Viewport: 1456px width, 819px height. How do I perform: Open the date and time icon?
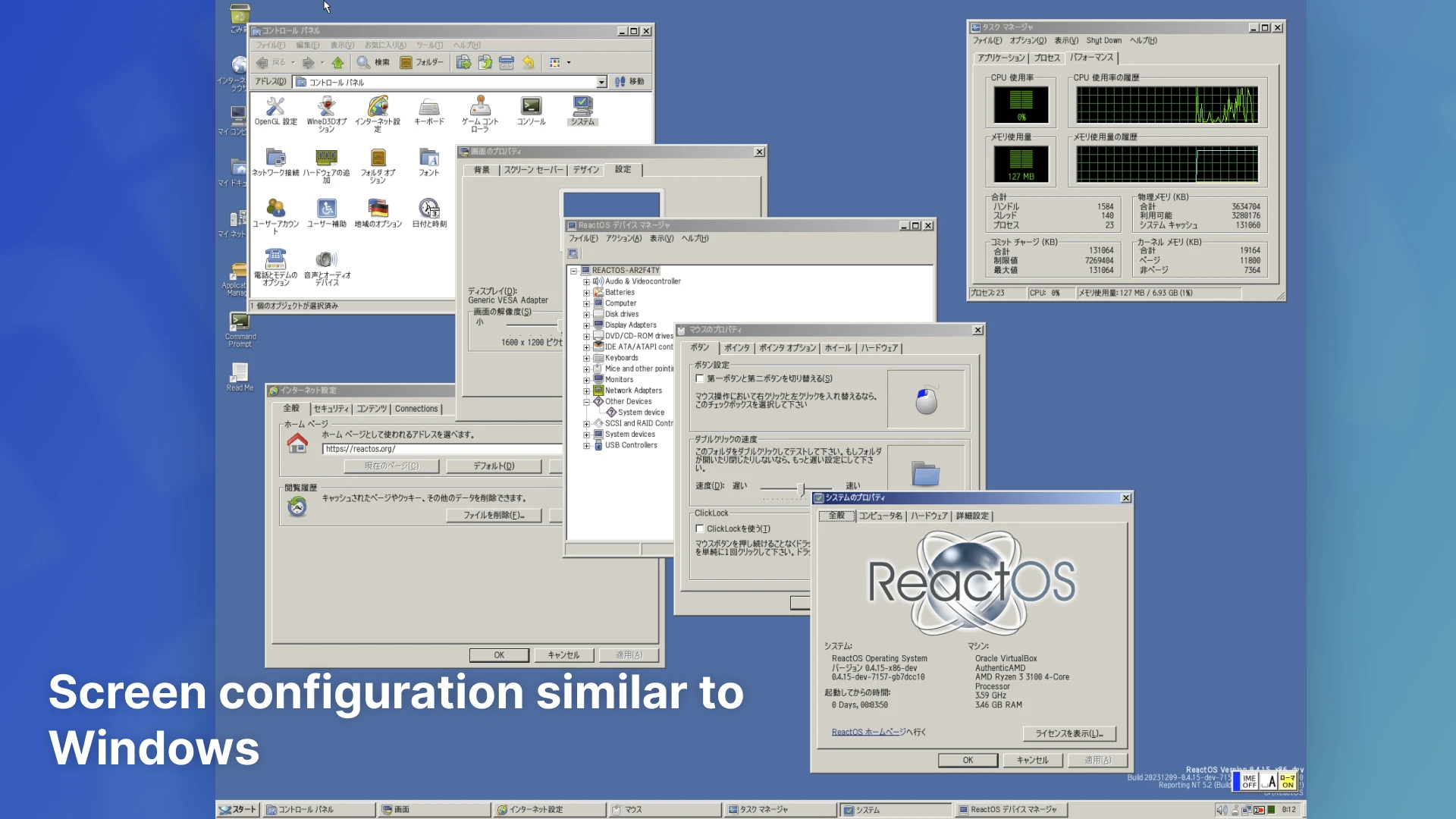click(x=429, y=209)
